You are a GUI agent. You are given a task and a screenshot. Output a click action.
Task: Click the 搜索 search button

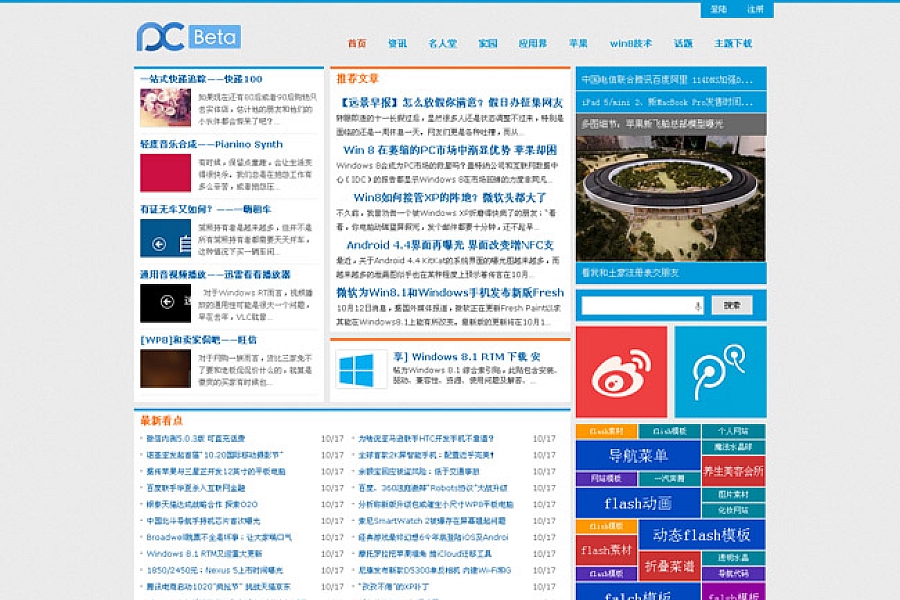[x=732, y=305]
